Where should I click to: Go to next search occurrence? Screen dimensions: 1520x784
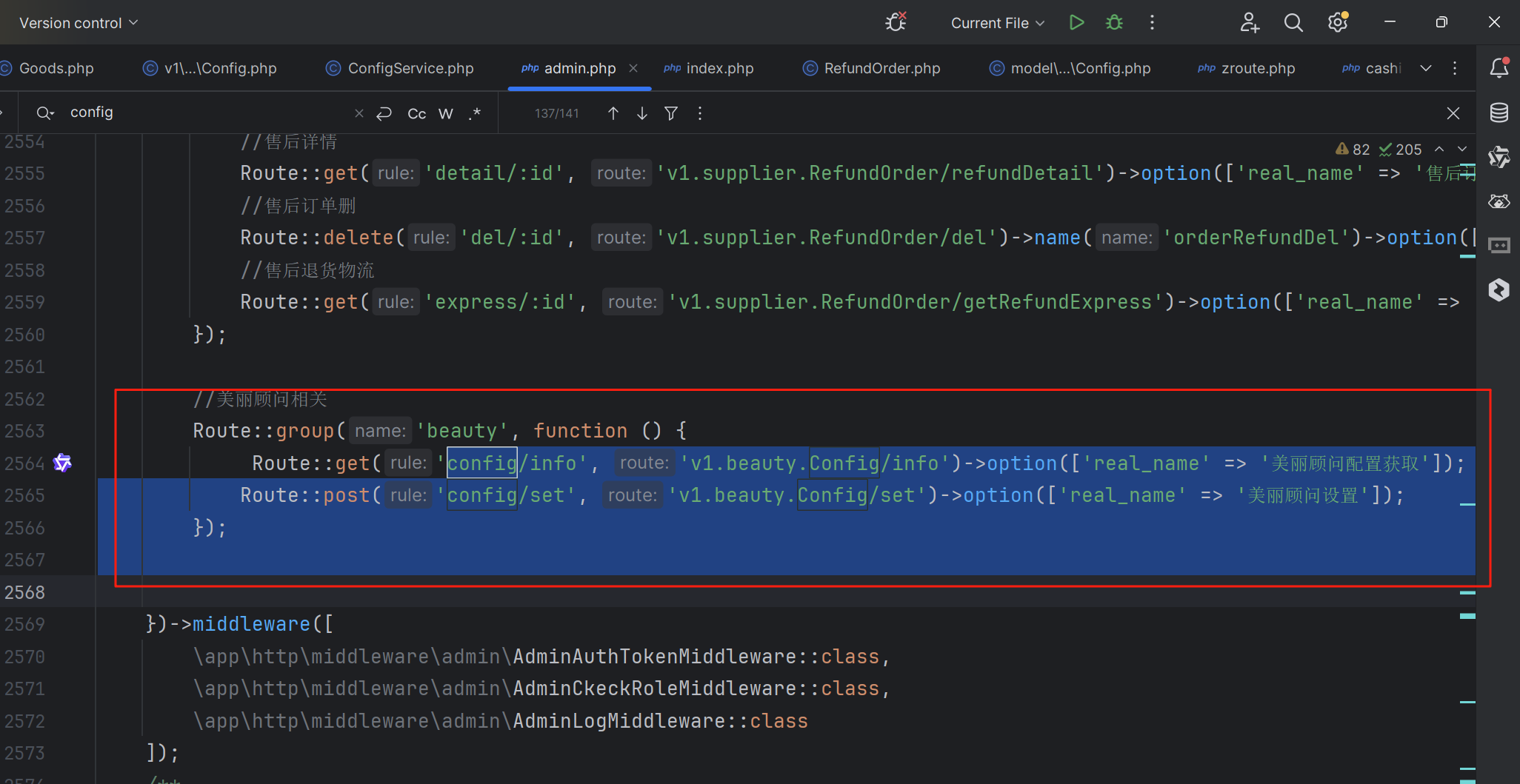pos(642,113)
